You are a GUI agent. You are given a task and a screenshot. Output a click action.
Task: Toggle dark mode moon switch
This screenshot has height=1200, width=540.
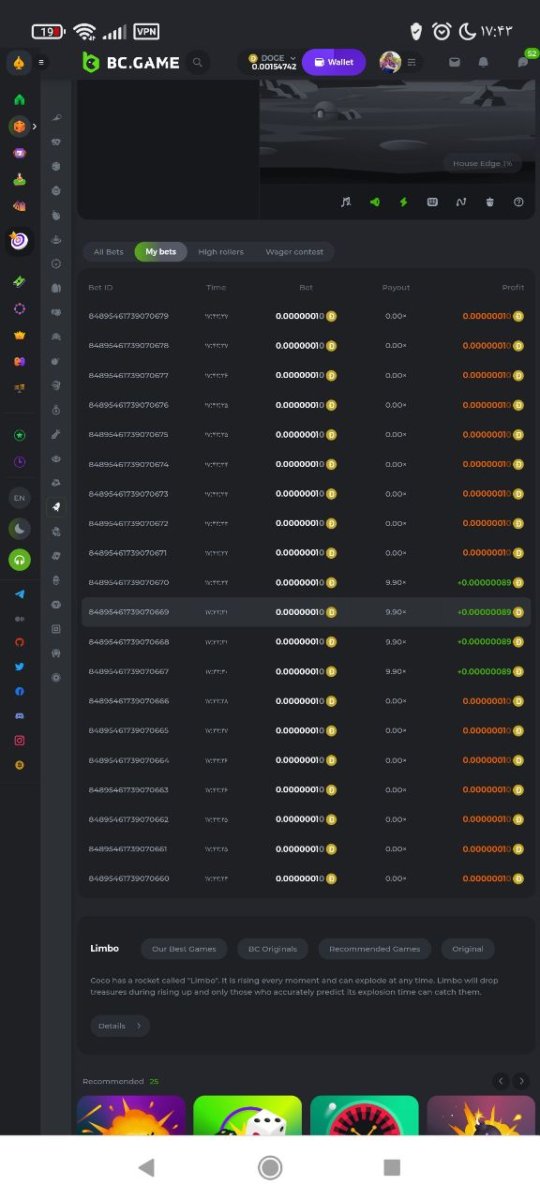[x=19, y=529]
